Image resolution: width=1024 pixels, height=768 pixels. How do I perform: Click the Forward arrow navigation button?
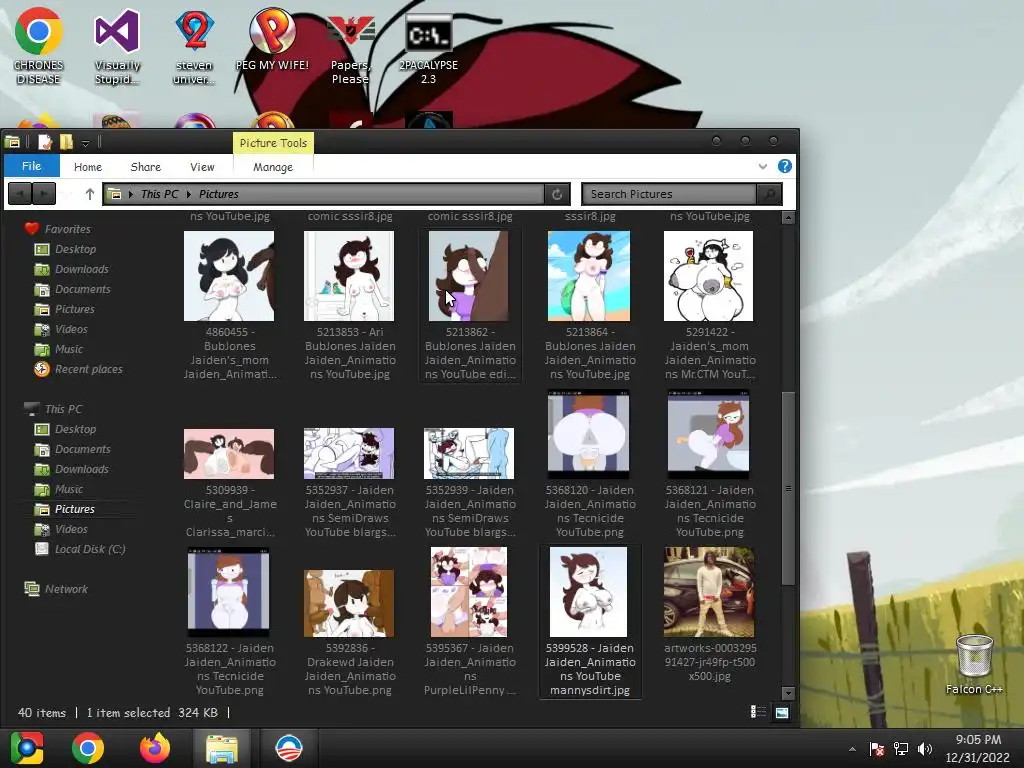tap(44, 194)
